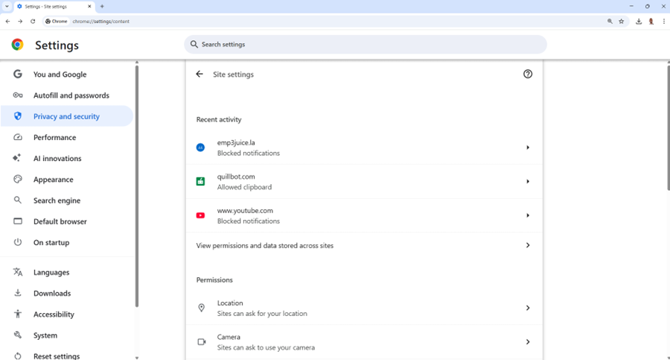
Task: Click the Camera row's camera icon
Action: point(201,342)
